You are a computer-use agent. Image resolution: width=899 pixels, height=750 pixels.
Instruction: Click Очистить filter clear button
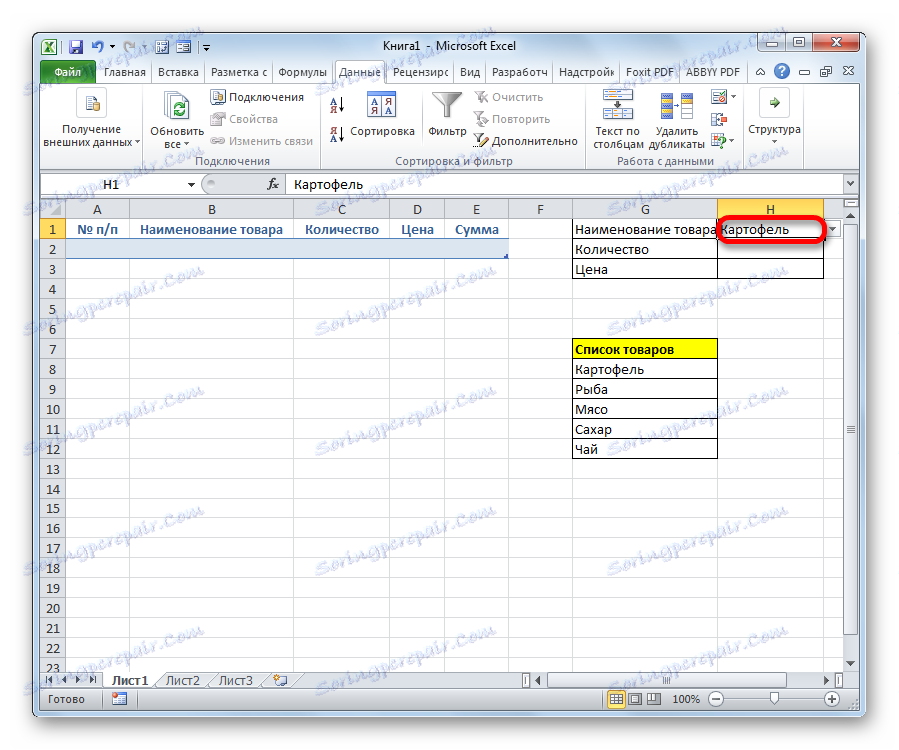[x=509, y=97]
